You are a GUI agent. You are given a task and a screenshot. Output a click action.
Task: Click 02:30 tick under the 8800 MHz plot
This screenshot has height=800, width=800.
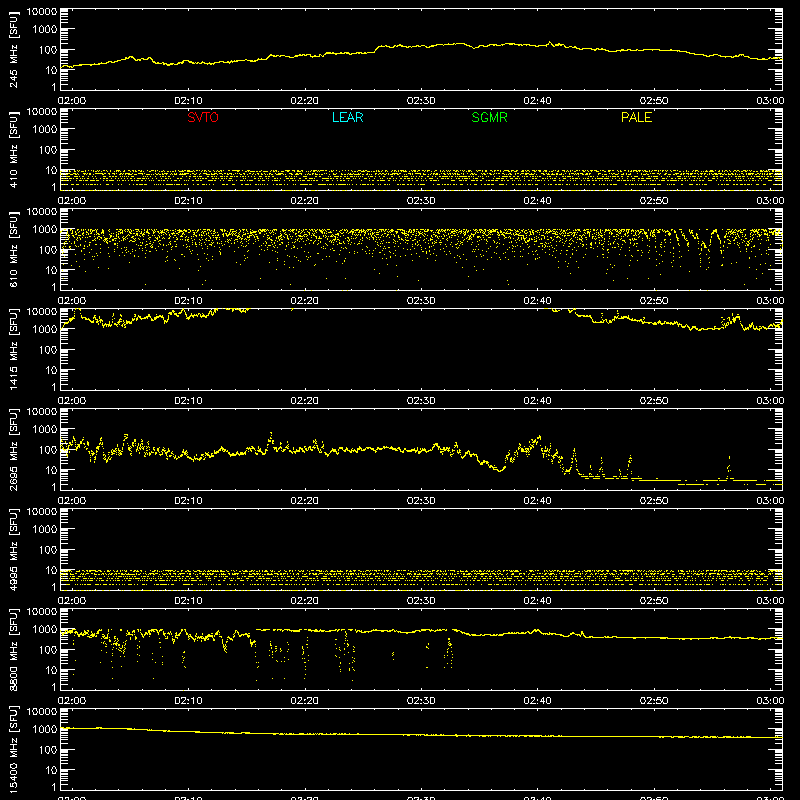coord(421,701)
